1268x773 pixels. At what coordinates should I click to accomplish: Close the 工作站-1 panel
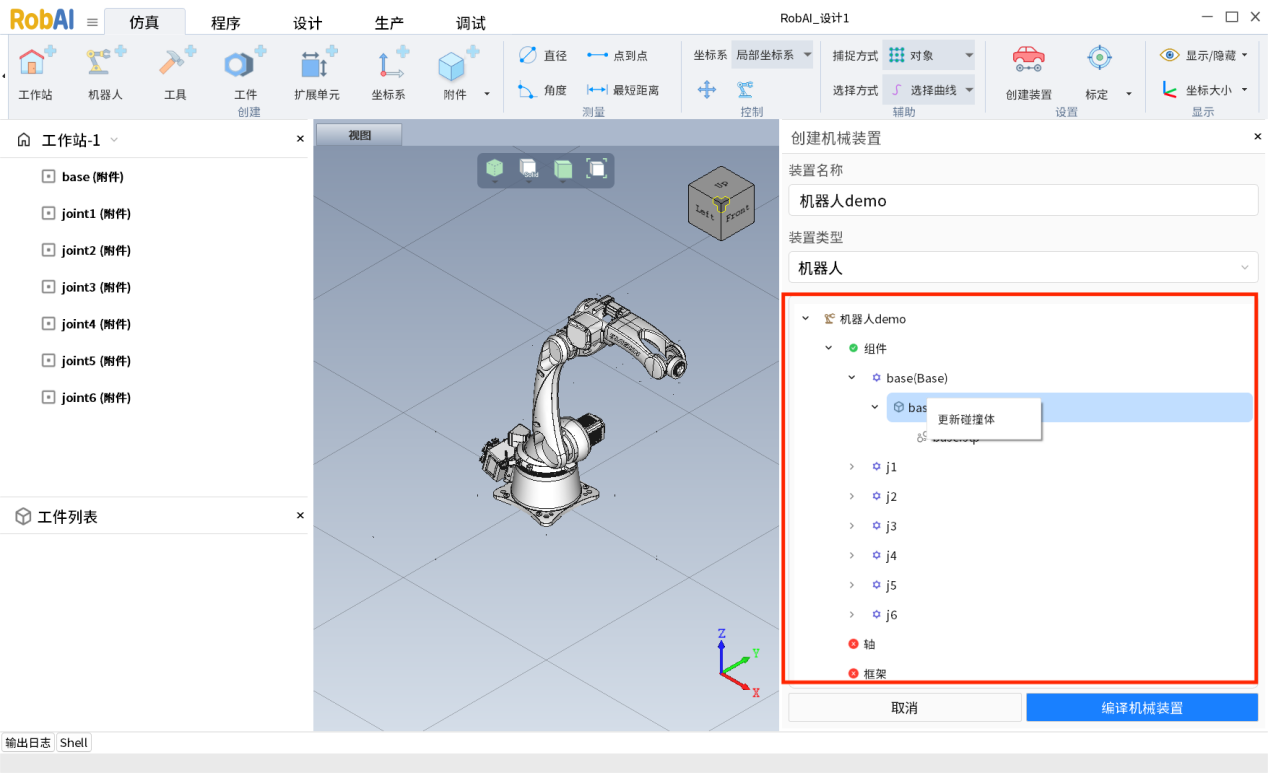point(300,139)
